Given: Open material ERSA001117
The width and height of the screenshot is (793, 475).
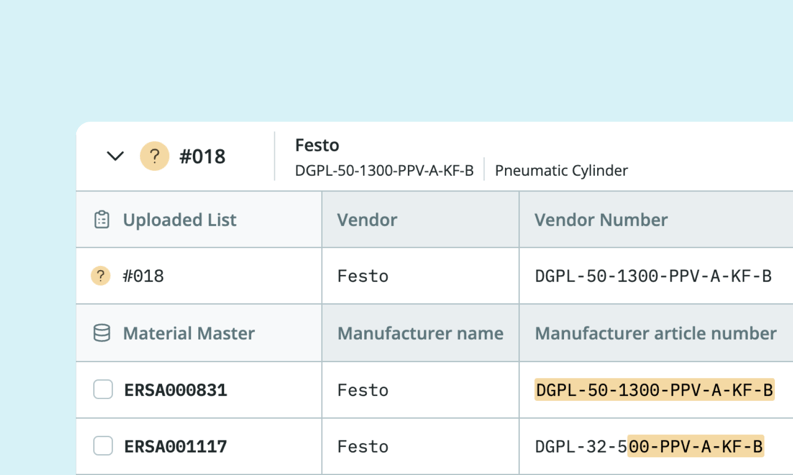Looking at the screenshot, I should point(175,447).
